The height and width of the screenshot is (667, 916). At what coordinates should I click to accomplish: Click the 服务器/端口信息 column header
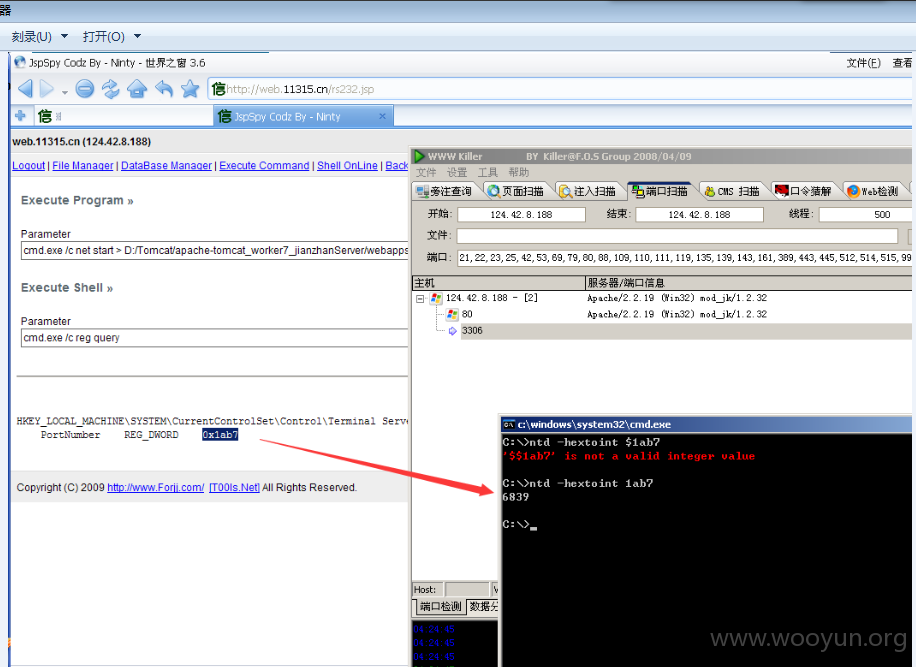748,283
